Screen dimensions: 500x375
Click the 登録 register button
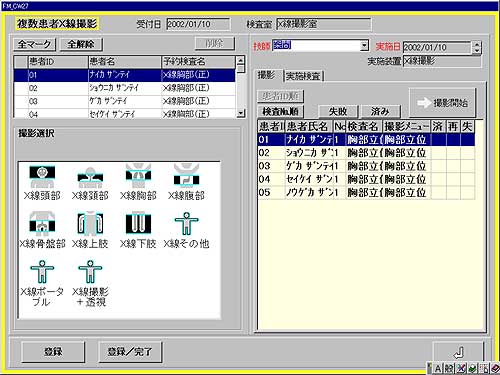53,352
